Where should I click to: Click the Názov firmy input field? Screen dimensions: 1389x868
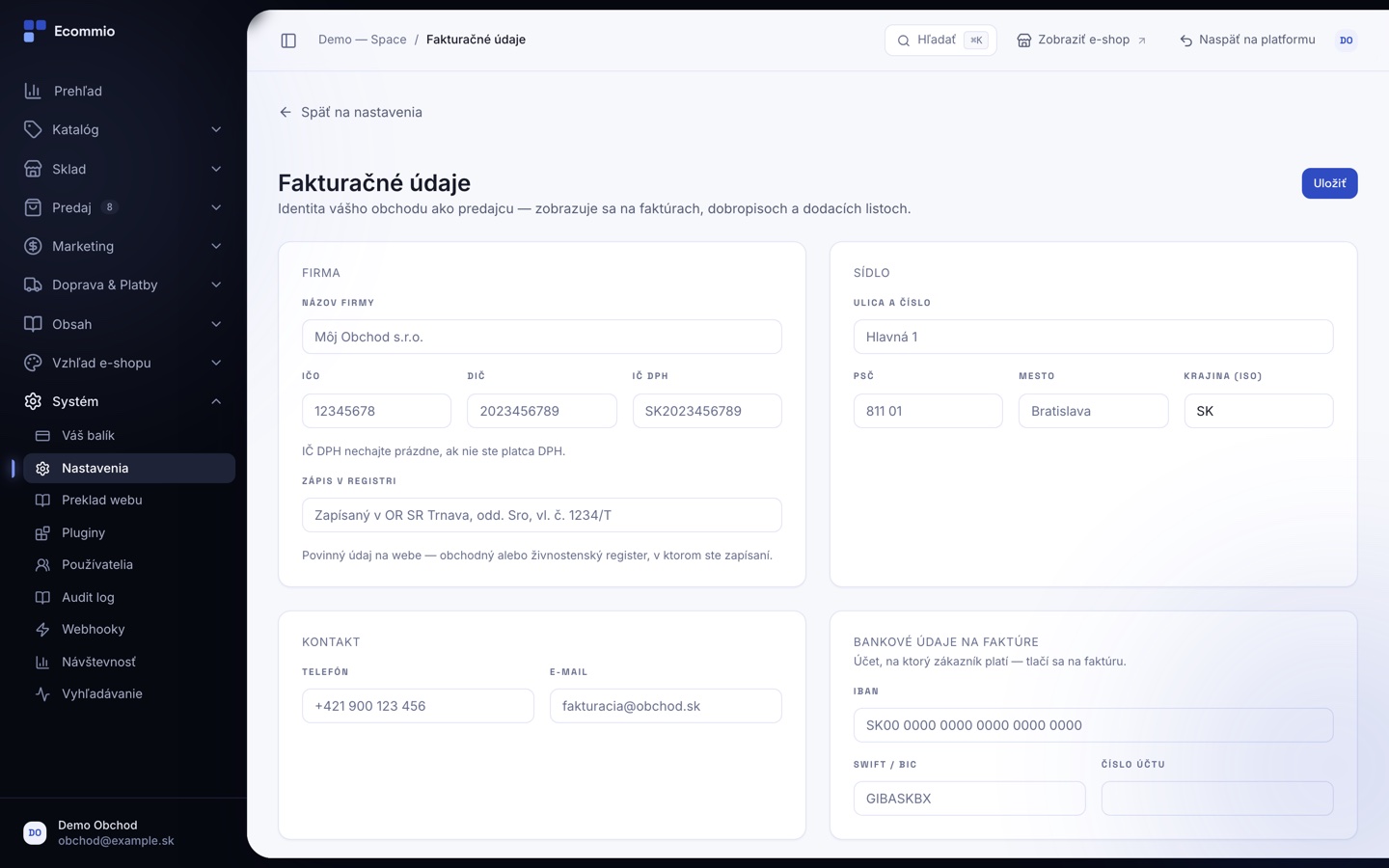coord(542,337)
